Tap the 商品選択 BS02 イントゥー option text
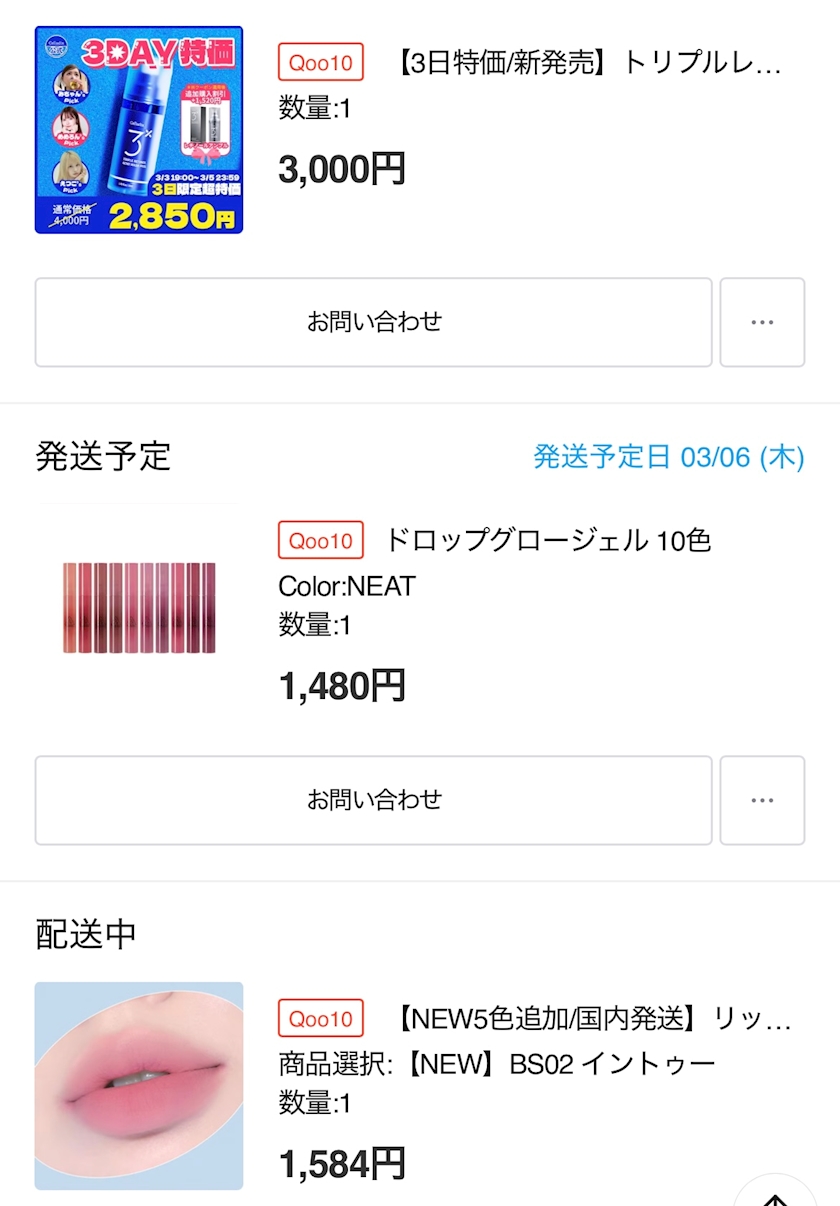Viewport: 840px width, 1206px height. [497, 1063]
